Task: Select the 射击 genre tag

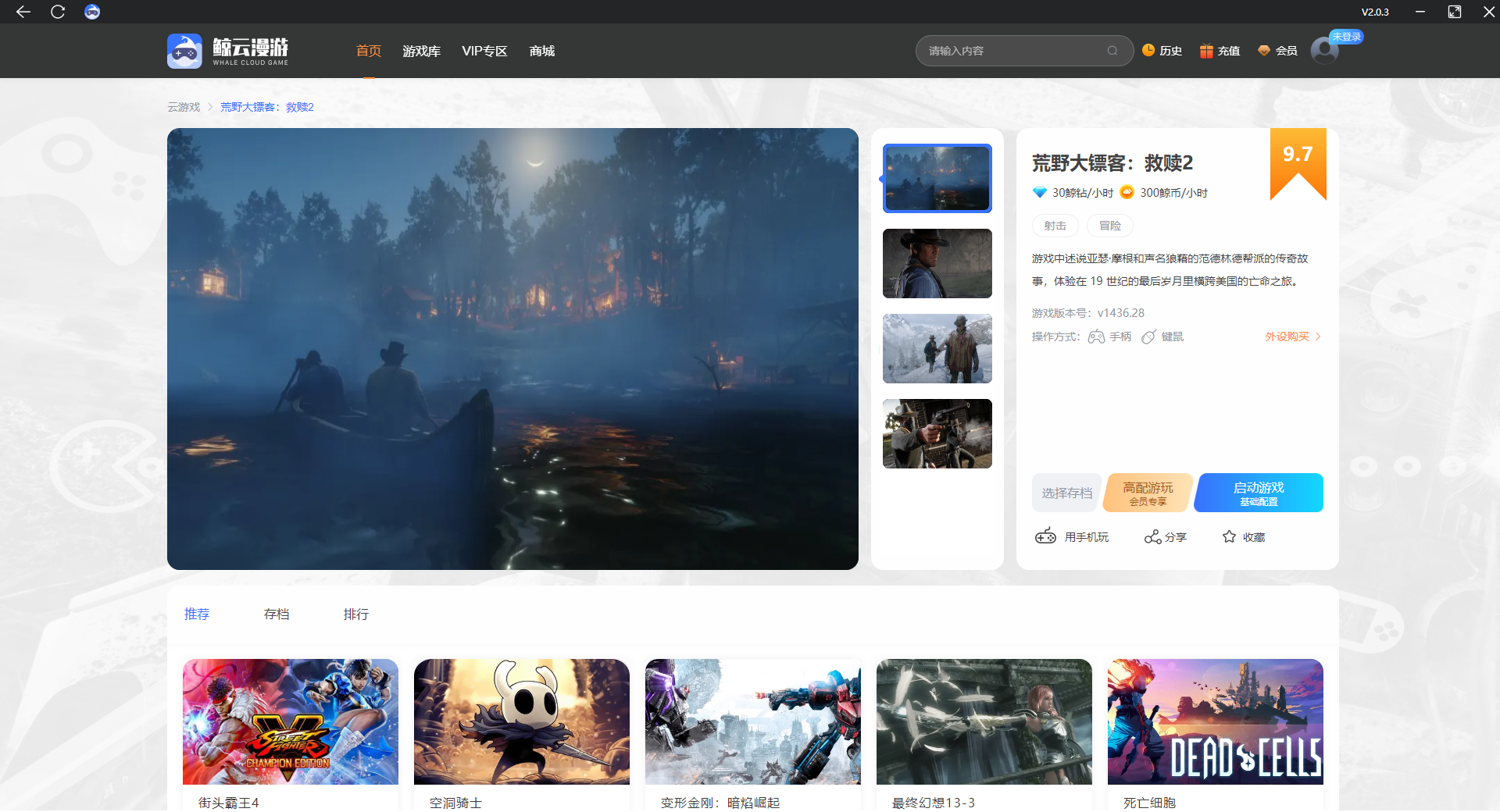Action: (x=1055, y=226)
